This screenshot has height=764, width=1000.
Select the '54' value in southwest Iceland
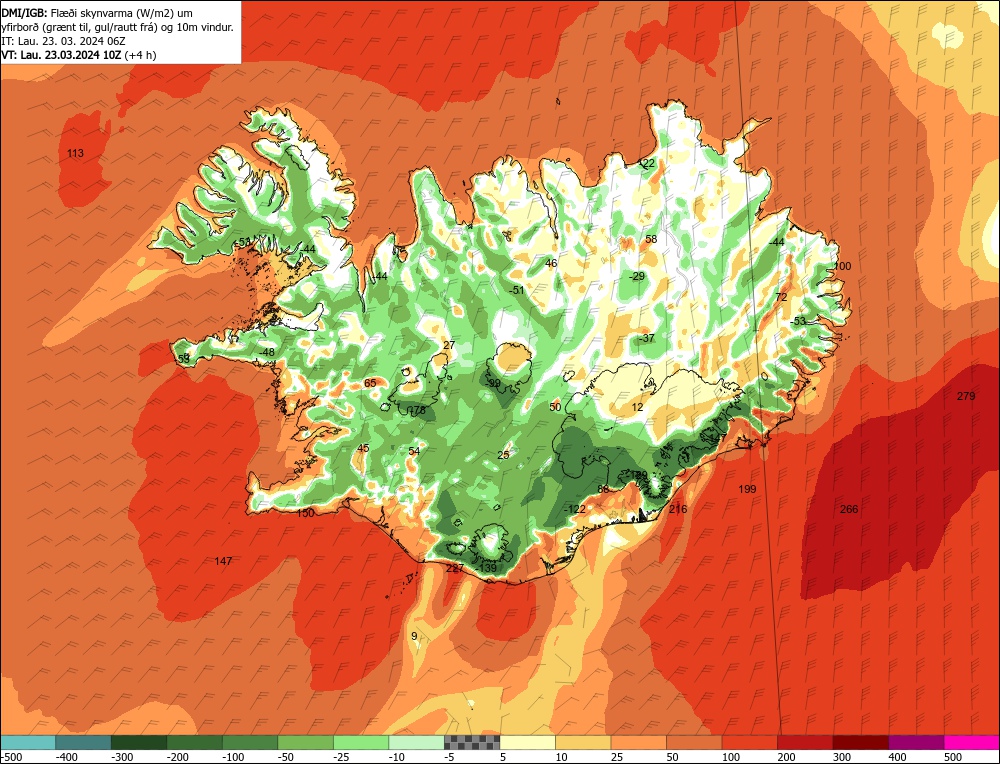click(415, 451)
